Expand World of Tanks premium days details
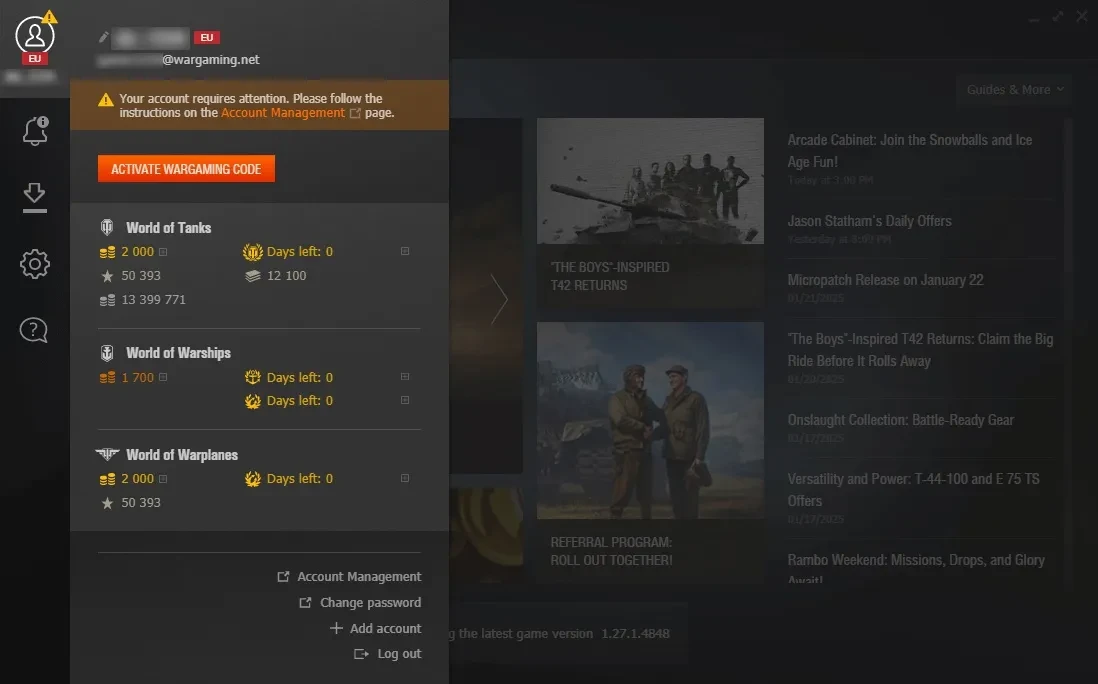1098x684 pixels. point(405,252)
